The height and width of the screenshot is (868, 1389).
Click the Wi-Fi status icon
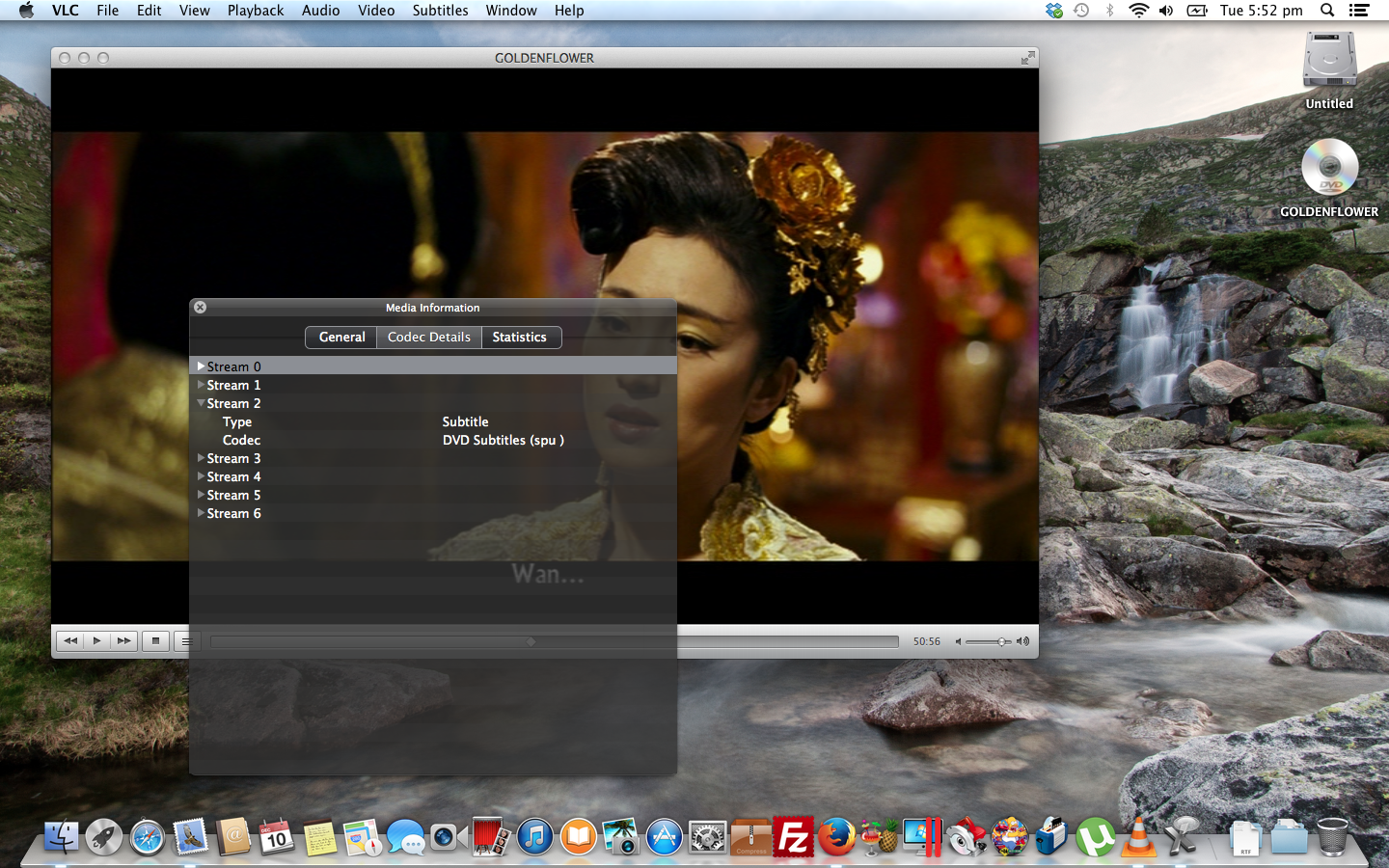pyautogui.click(x=1138, y=11)
